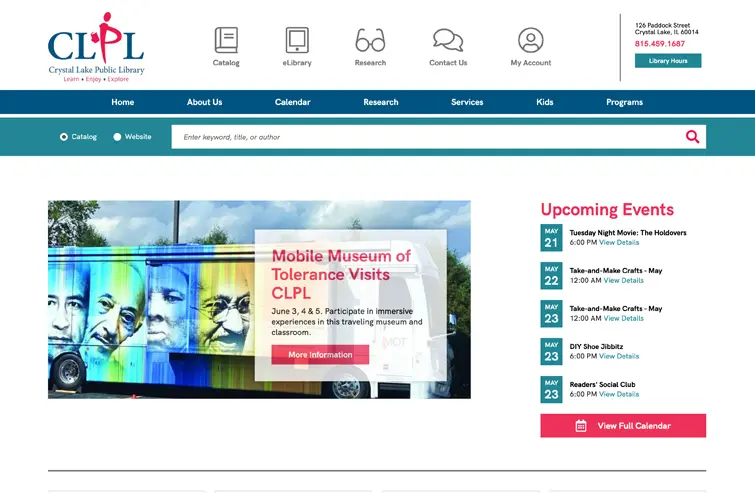Click the More Information button
The width and height of the screenshot is (755, 493).
(320, 355)
